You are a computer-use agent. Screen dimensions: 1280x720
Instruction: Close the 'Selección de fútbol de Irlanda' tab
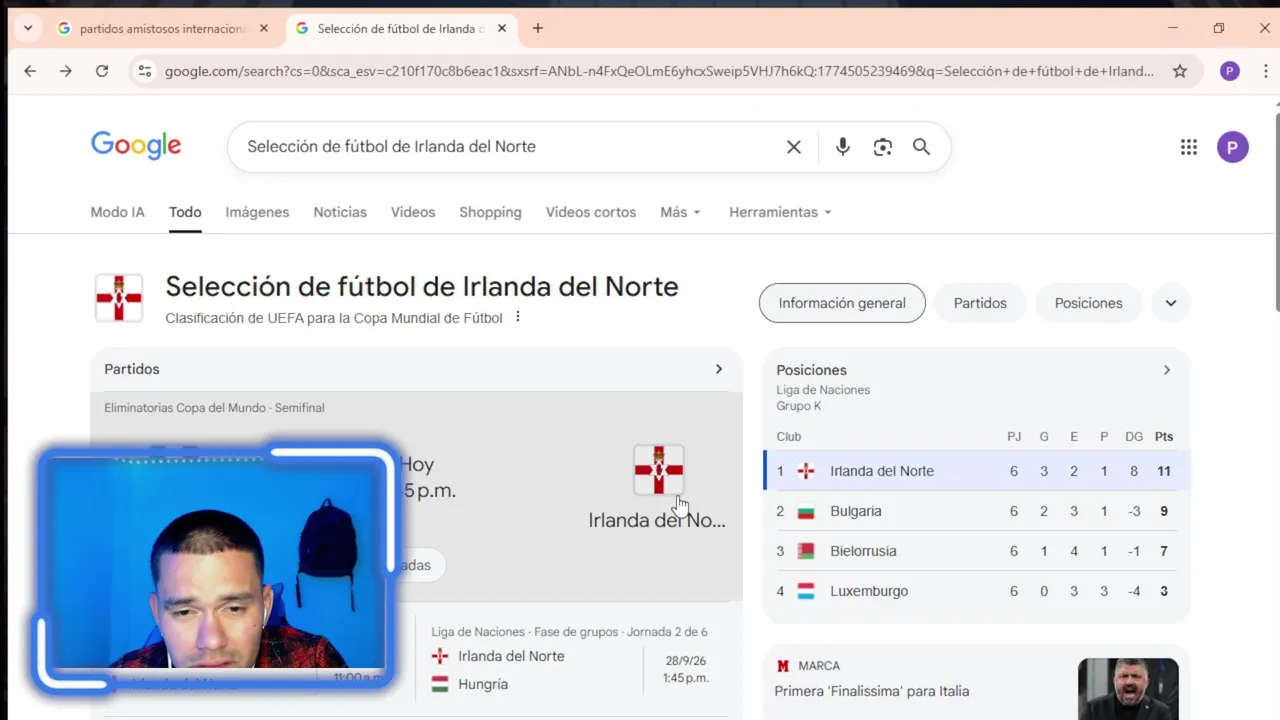[x=502, y=28]
